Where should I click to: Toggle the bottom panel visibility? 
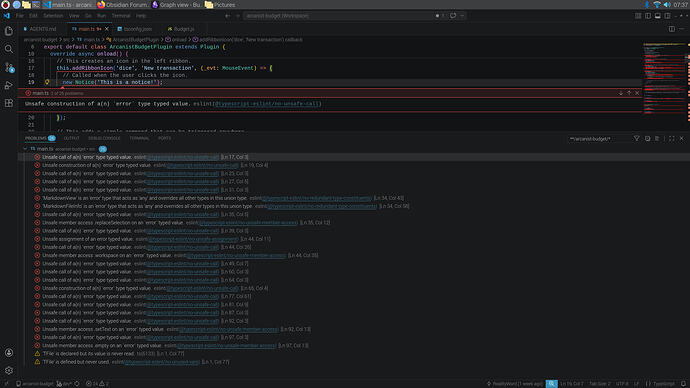pyautogui.click(x=657, y=16)
